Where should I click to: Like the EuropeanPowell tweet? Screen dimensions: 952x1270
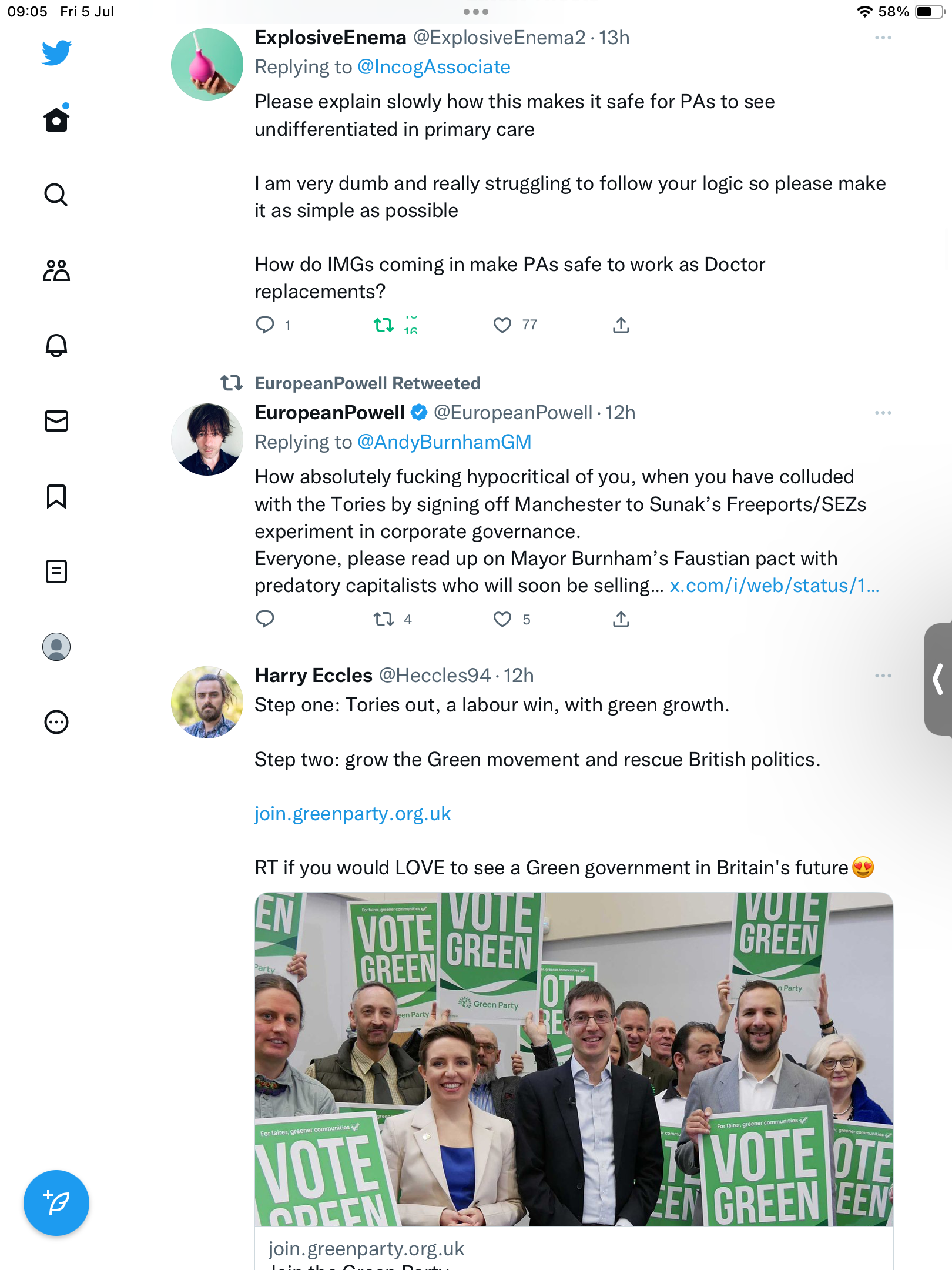coord(502,619)
